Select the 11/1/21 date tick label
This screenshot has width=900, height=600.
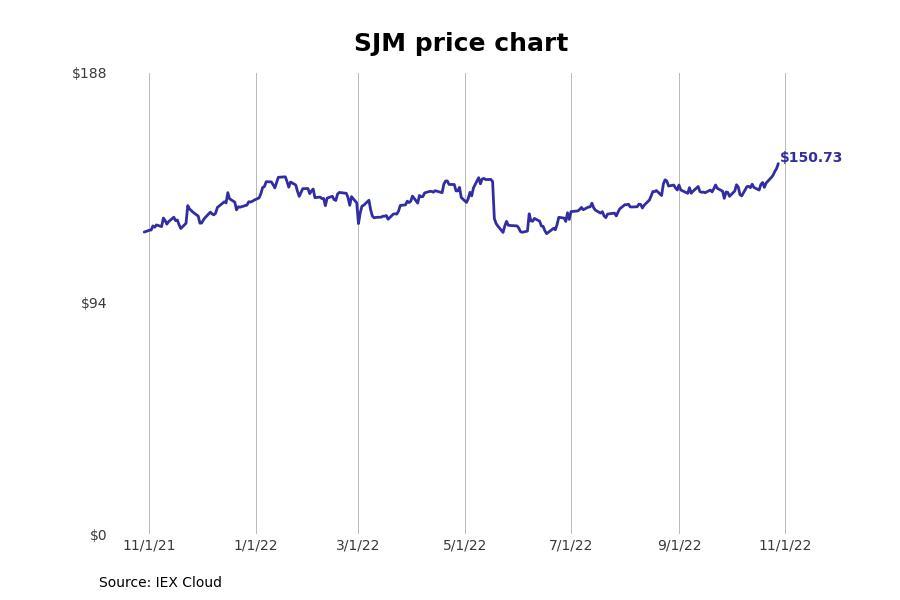coord(149,545)
